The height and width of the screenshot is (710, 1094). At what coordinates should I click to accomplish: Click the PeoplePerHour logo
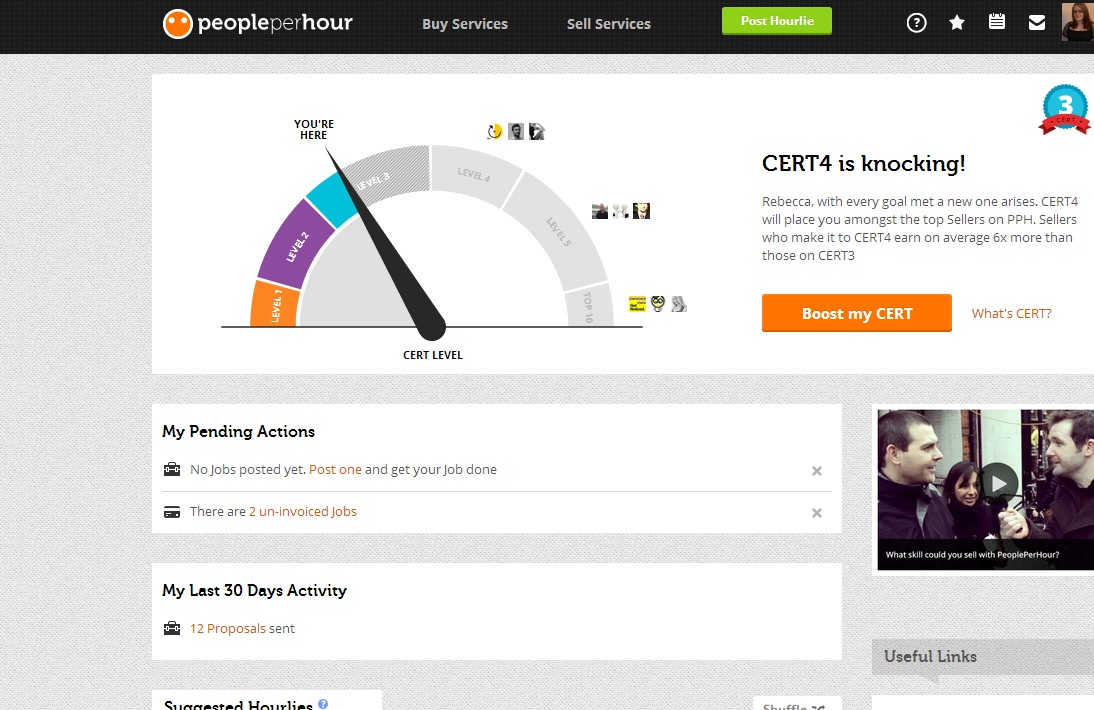257,24
